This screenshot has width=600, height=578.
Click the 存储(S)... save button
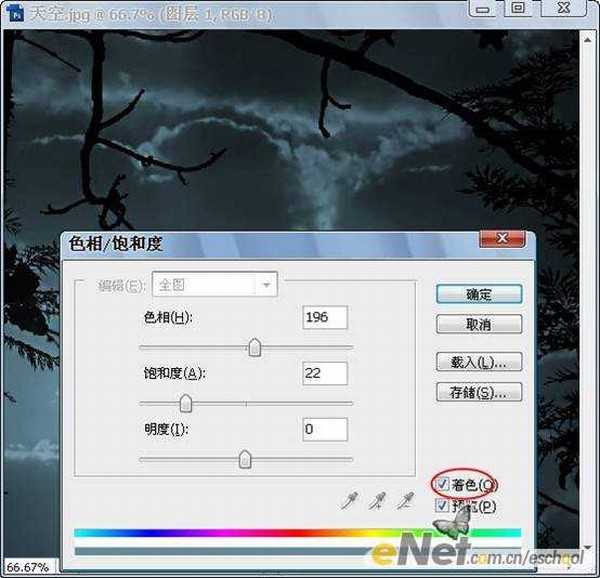pyautogui.click(x=479, y=393)
